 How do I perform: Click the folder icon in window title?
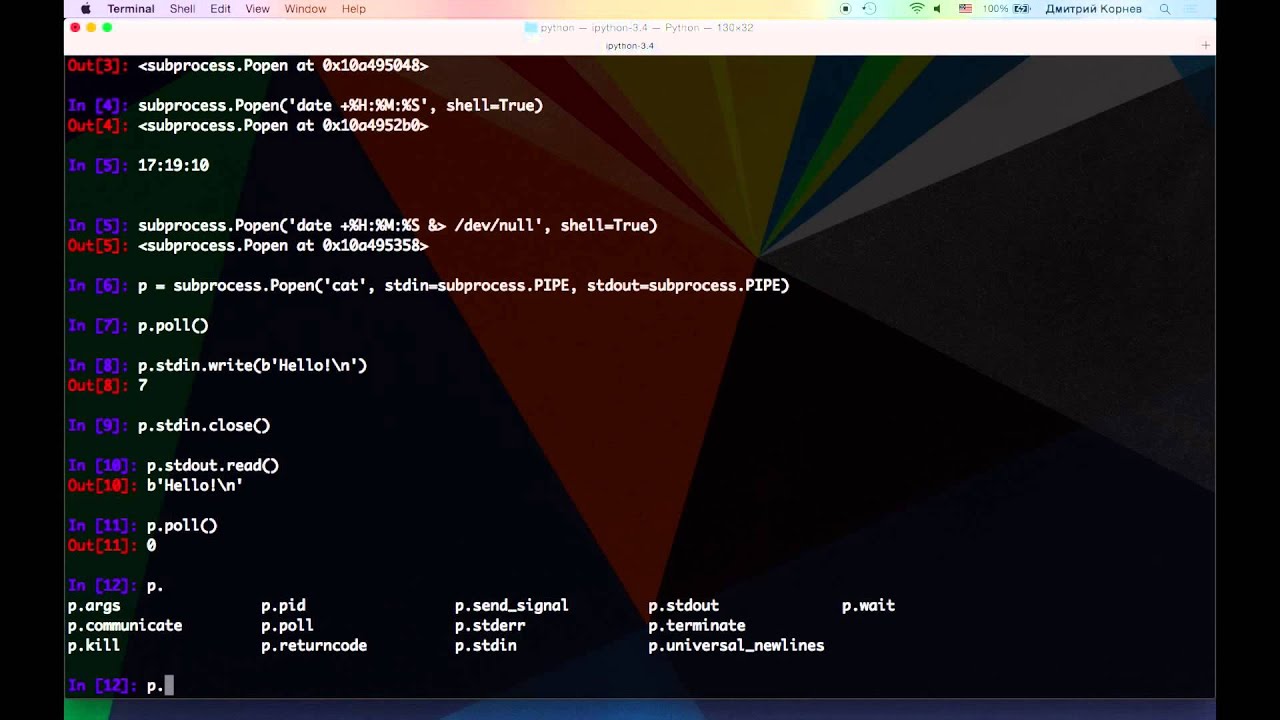coord(531,28)
